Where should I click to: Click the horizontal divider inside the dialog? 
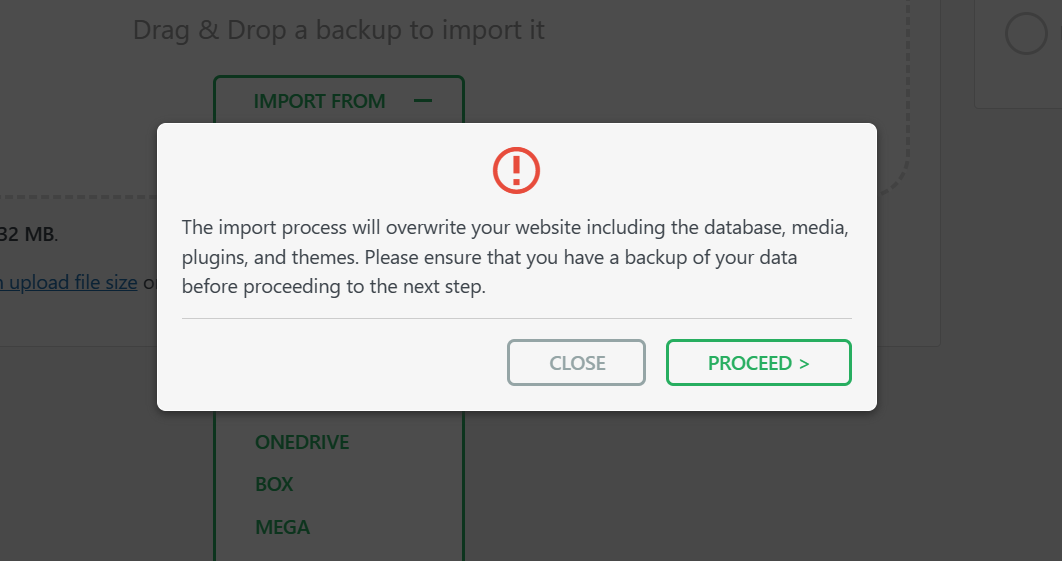tap(516, 318)
